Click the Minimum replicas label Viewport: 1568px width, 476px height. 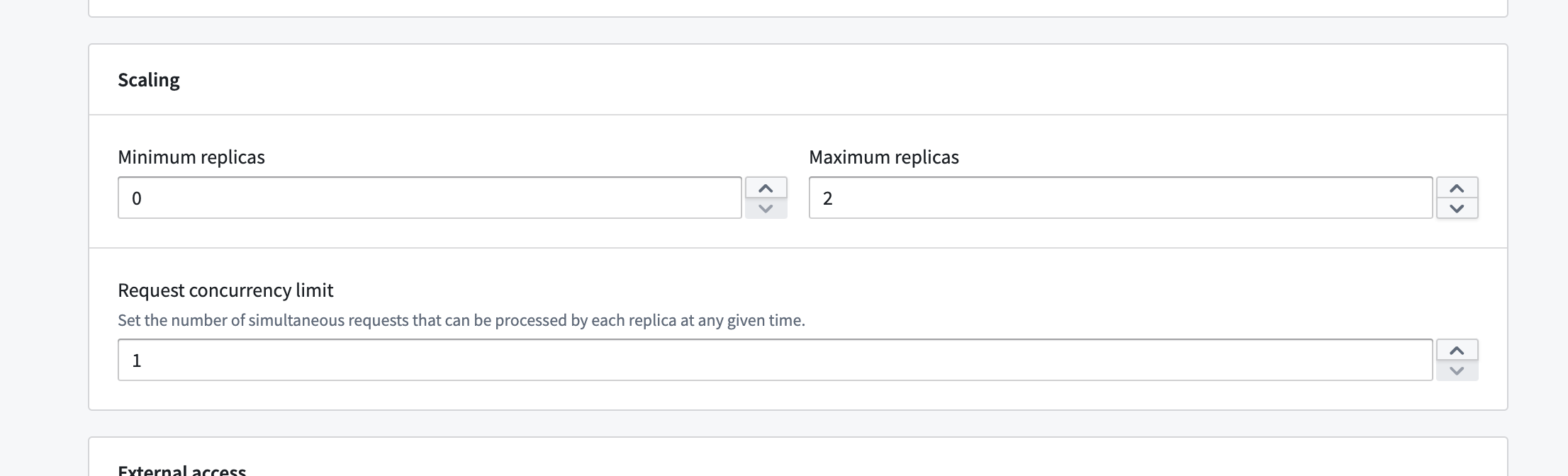click(x=191, y=157)
